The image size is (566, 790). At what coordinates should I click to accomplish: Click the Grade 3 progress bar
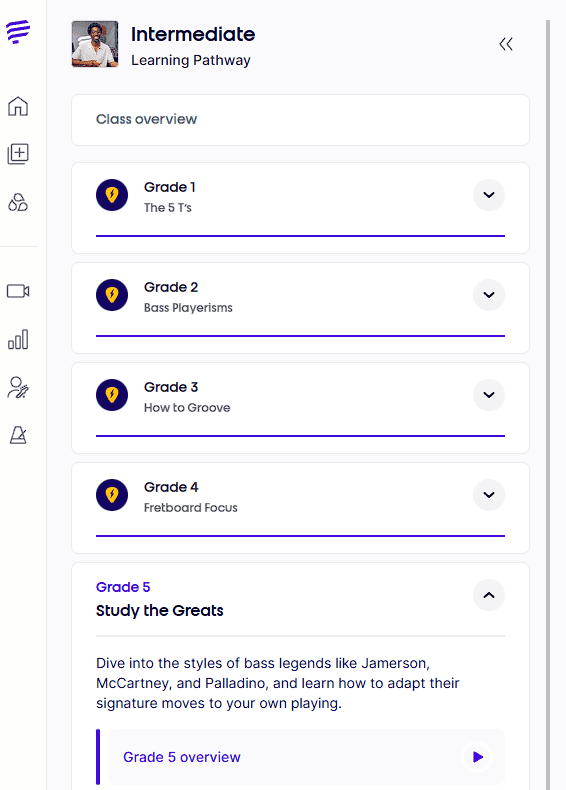point(300,435)
